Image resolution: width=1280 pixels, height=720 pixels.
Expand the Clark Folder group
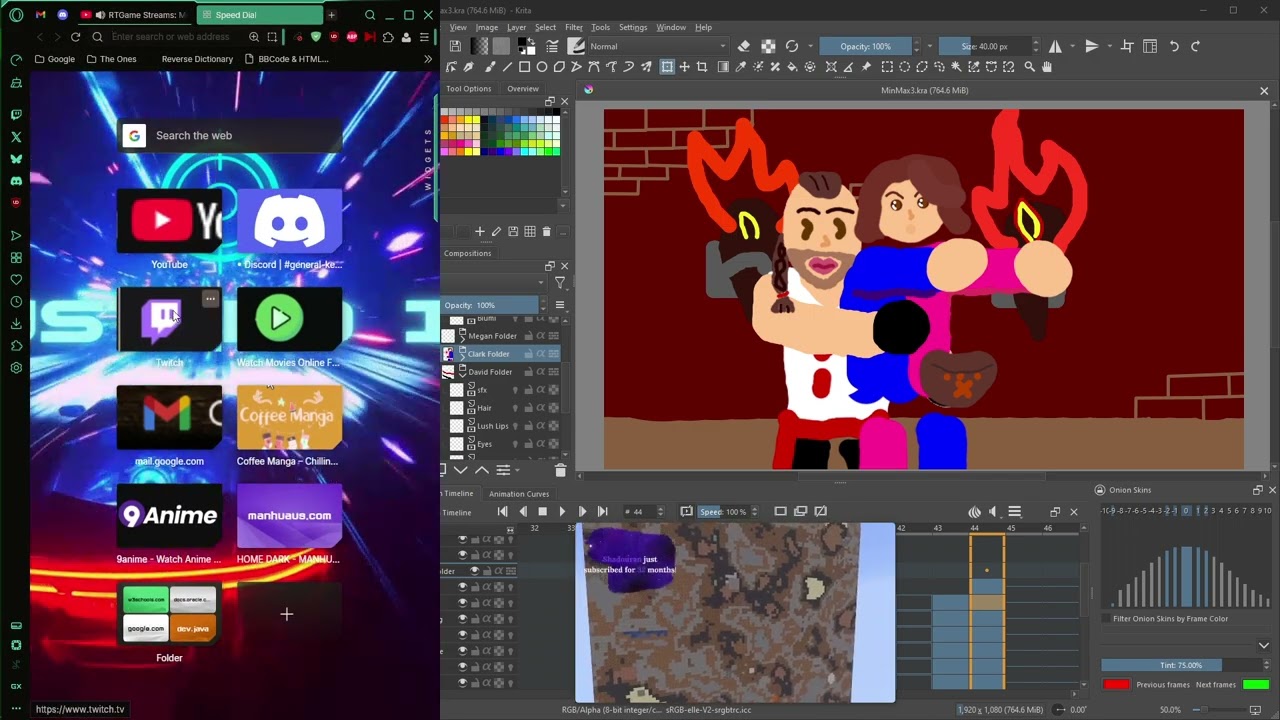pos(462,358)
